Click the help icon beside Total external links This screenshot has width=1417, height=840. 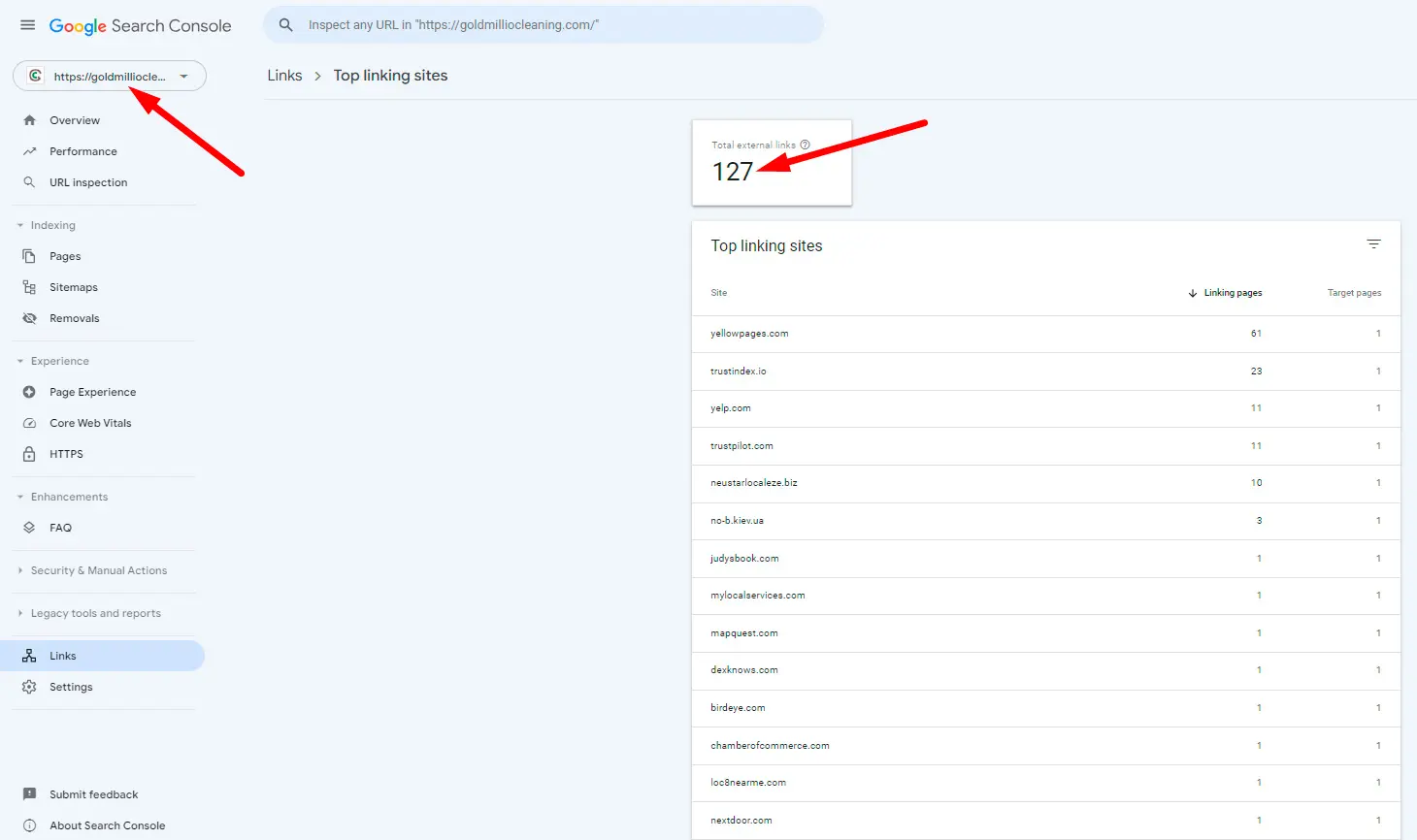tap(805, 145)
